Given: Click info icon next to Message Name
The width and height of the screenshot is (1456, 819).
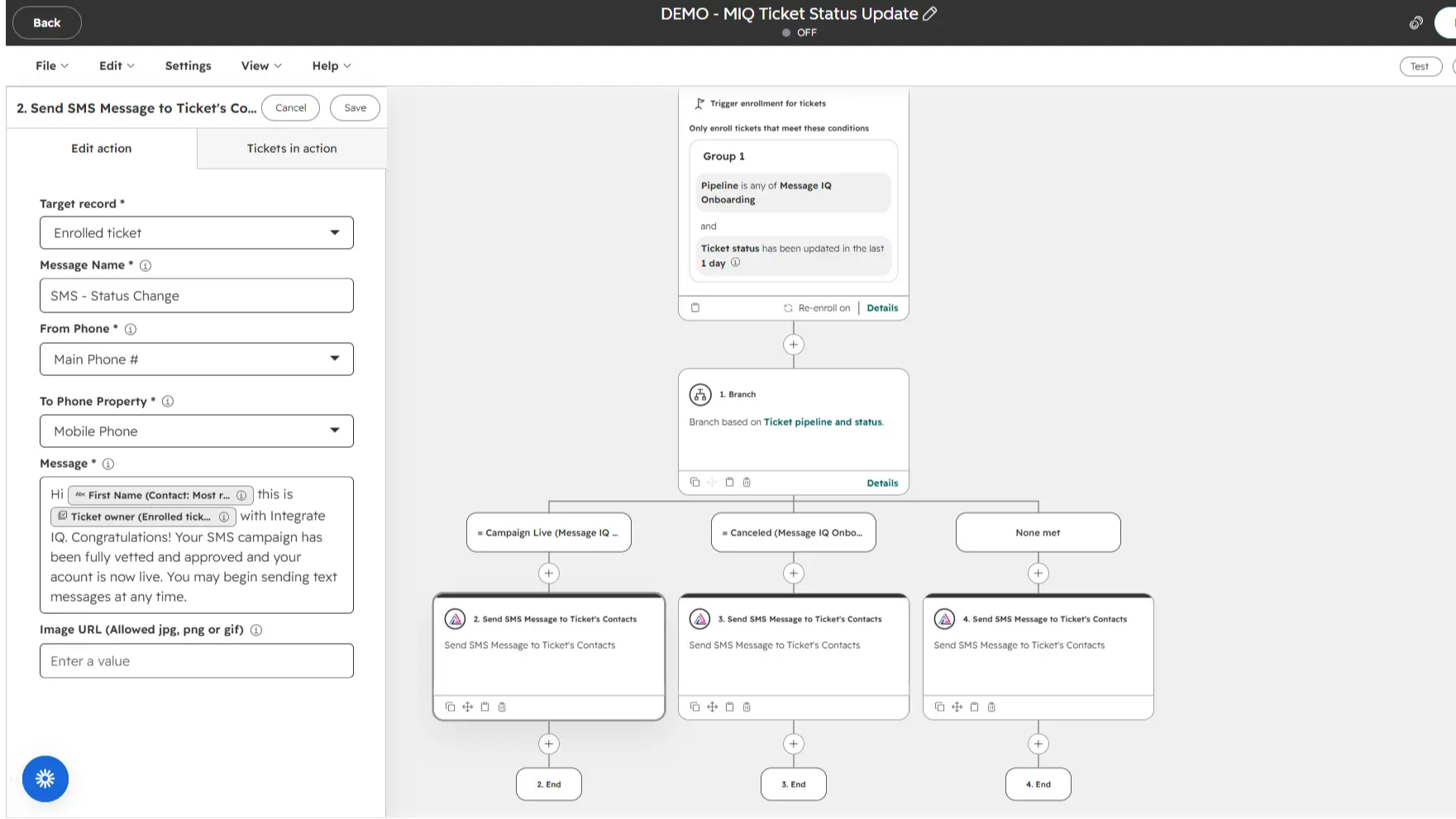Looking at the screenshot, I should click(x=146, y=265).
